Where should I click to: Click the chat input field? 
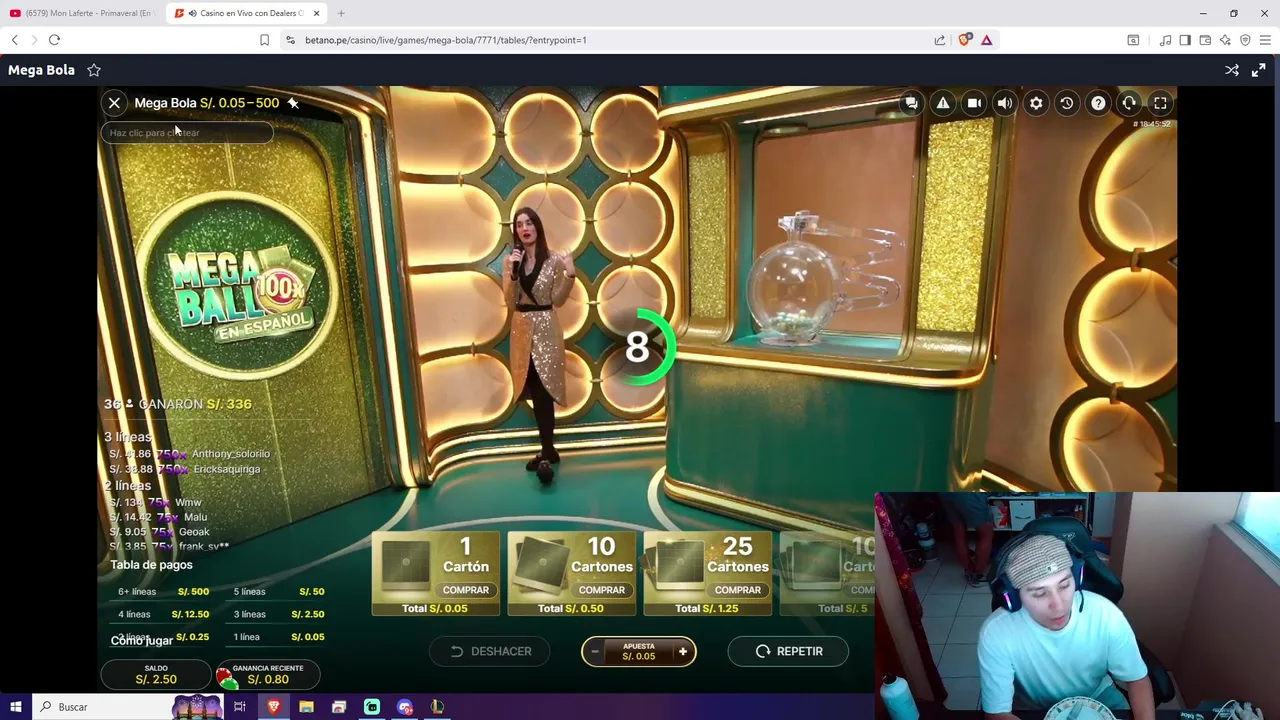(x=186, y=133)
